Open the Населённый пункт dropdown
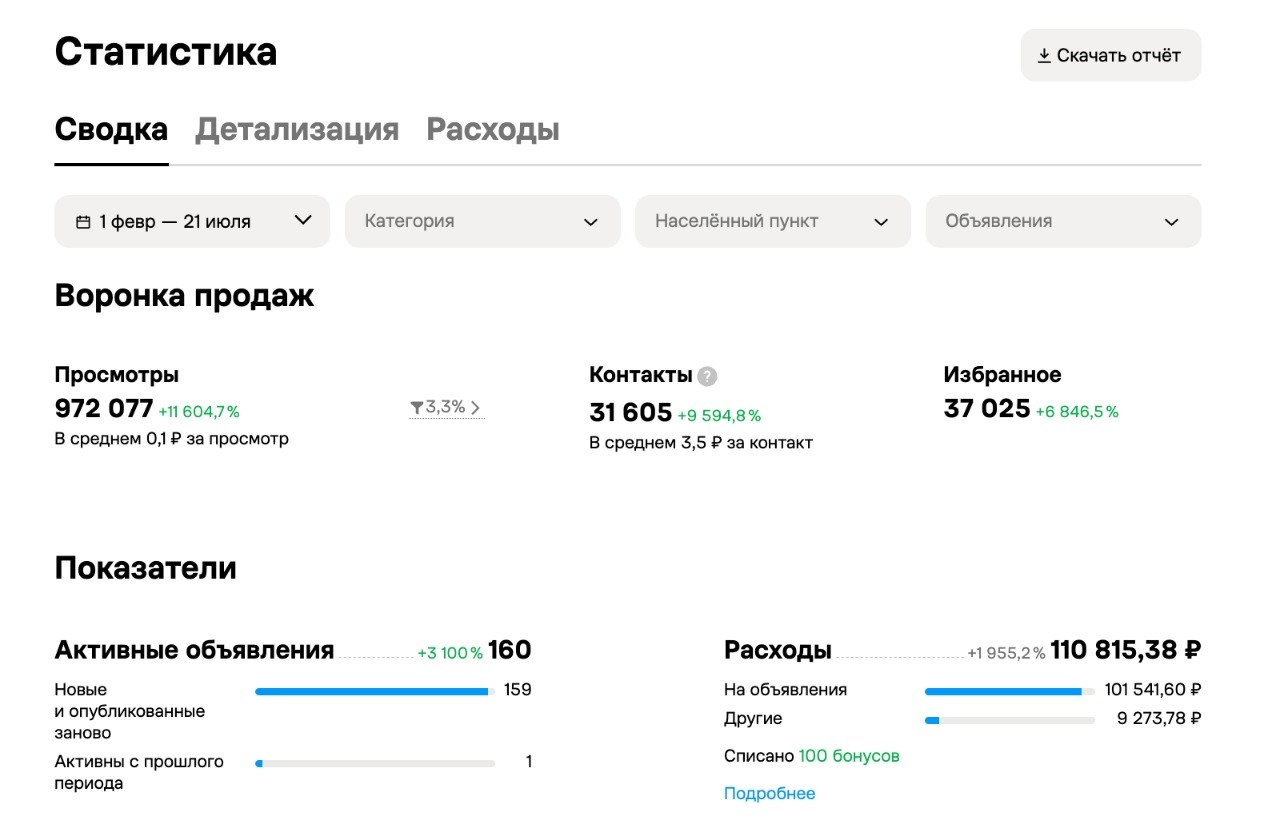The image size is (1280, 828). coord(773,221)
